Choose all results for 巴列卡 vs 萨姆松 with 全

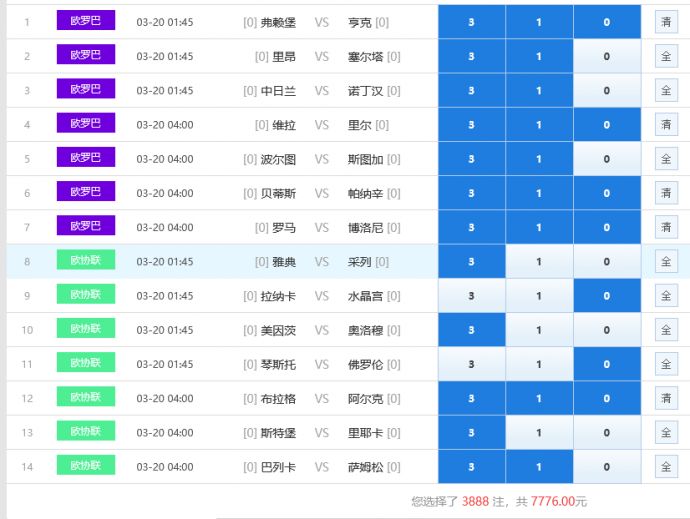coord(666,467)
